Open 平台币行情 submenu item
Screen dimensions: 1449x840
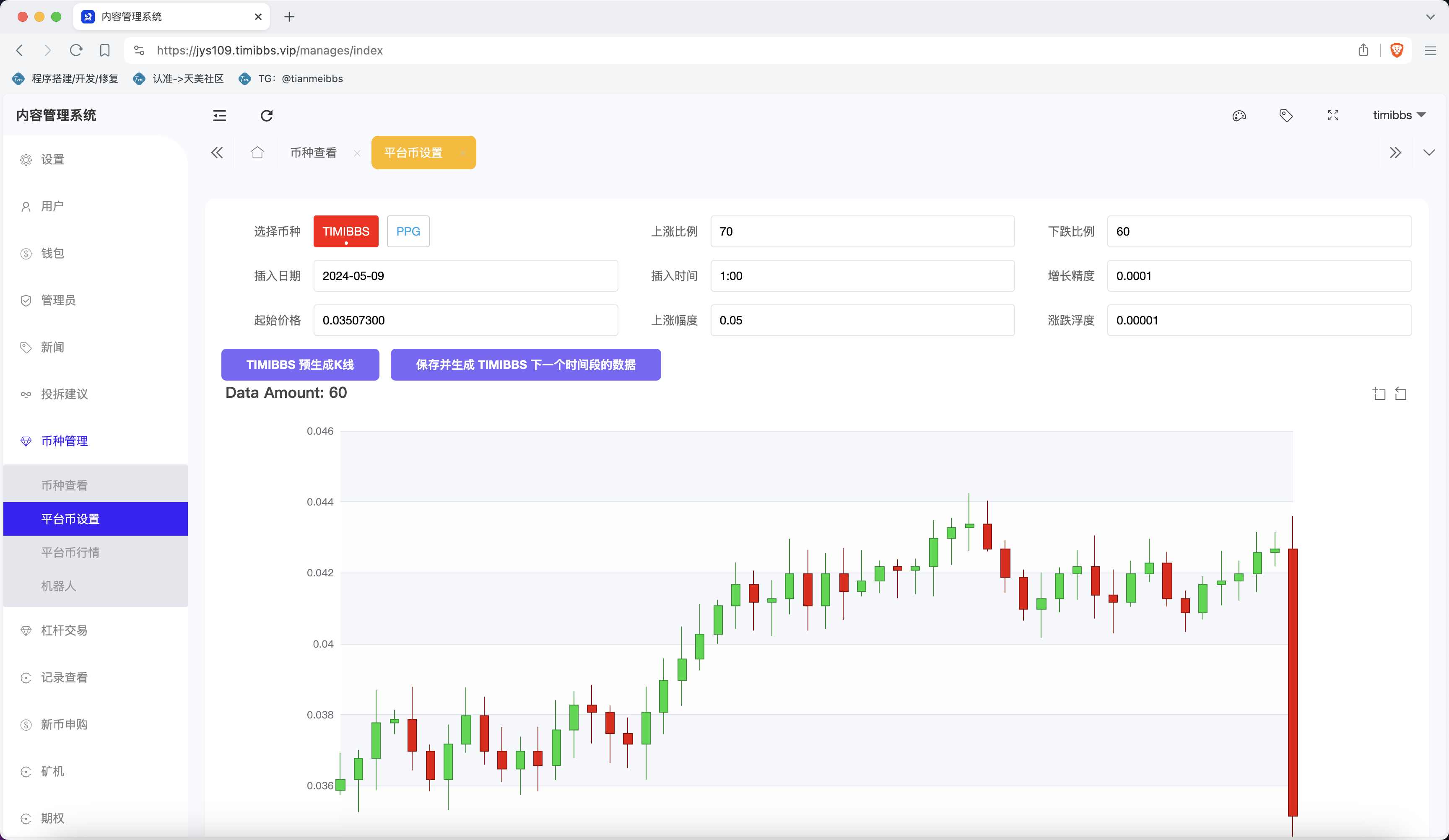click(70, 552)
